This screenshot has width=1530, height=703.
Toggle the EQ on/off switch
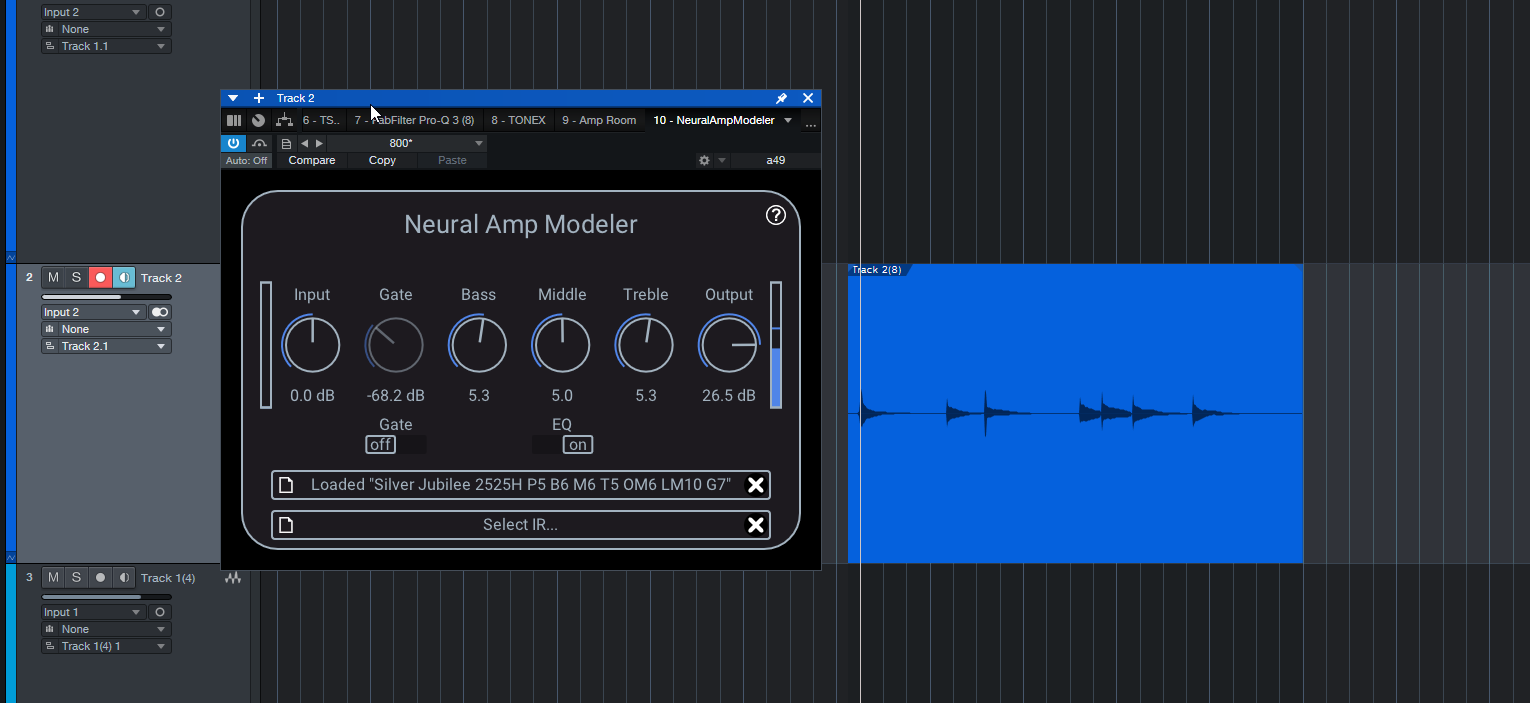click(562, 445)
